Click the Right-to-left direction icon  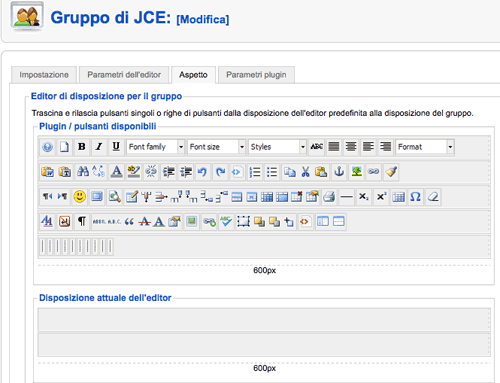click(47, 197)
